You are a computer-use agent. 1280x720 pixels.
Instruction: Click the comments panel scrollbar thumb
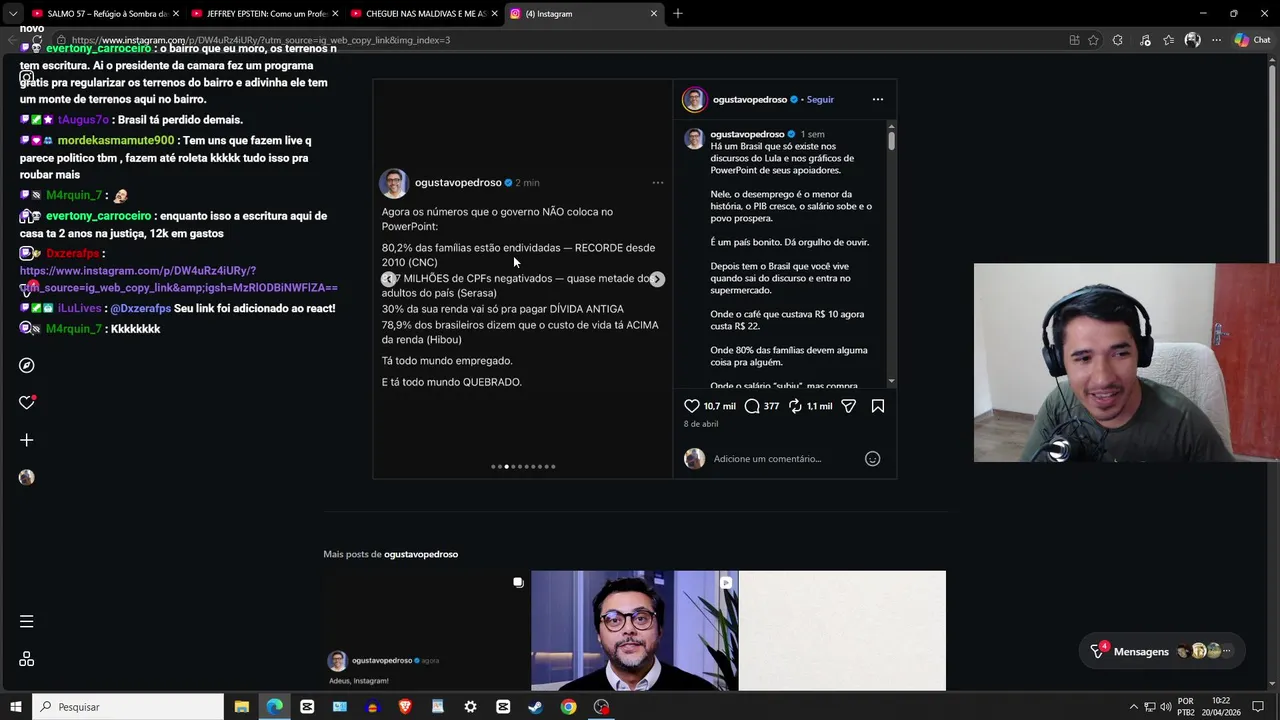pyautogui.click(x=891, y=140)
